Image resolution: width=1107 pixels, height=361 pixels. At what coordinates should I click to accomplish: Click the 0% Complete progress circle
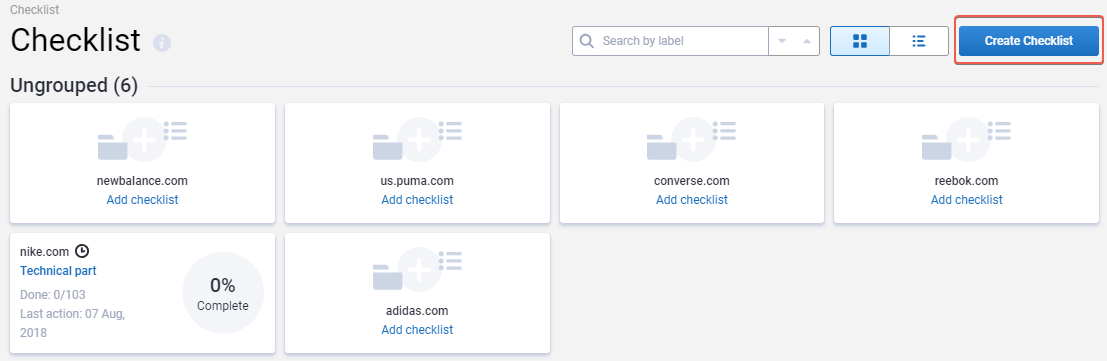tap(223, 293)
